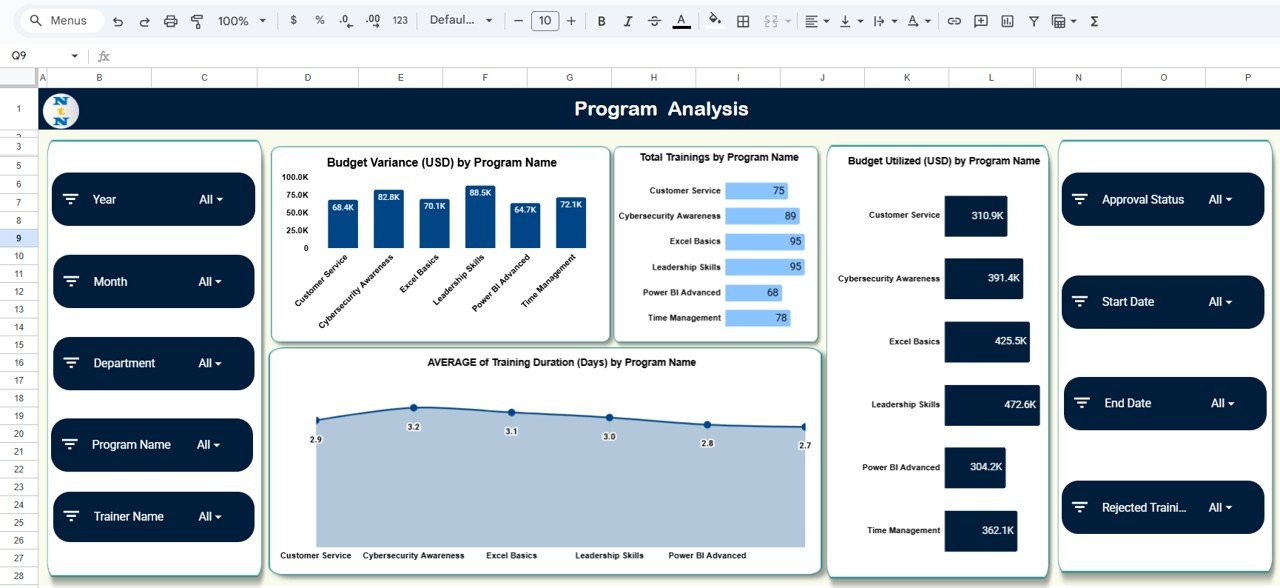This screenshot has width=1280, height=588.
Task: Open the 123 number format menu
Action: 399,20
